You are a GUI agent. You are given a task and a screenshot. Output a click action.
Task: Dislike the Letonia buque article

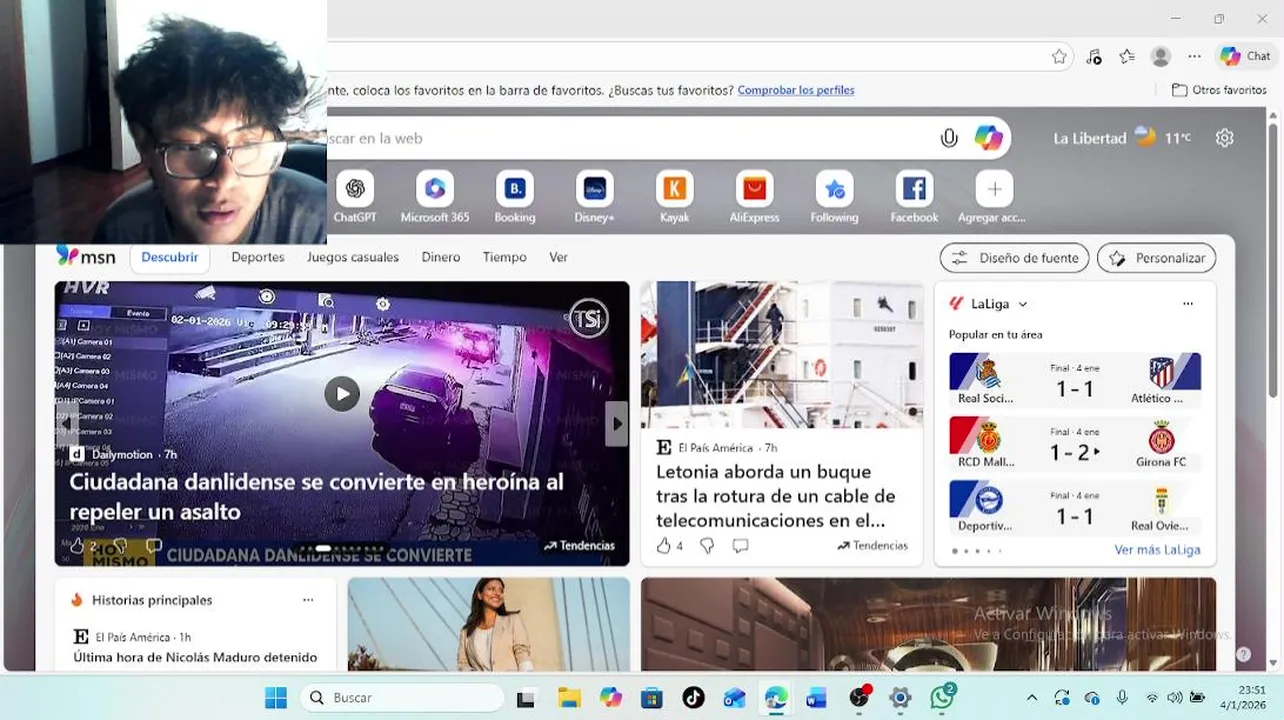(707, 546)
